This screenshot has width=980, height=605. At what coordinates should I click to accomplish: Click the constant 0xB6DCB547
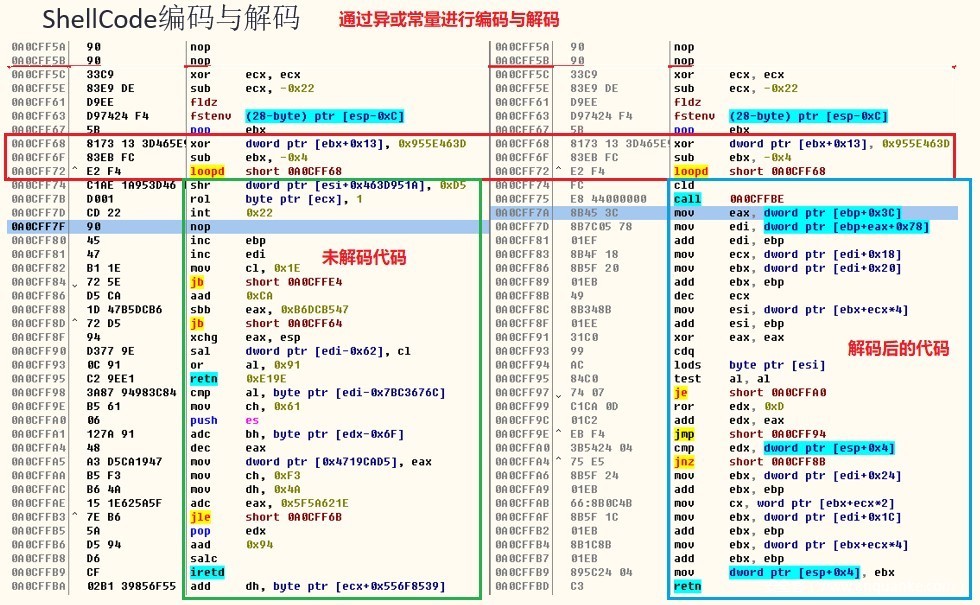click(314, 309)
